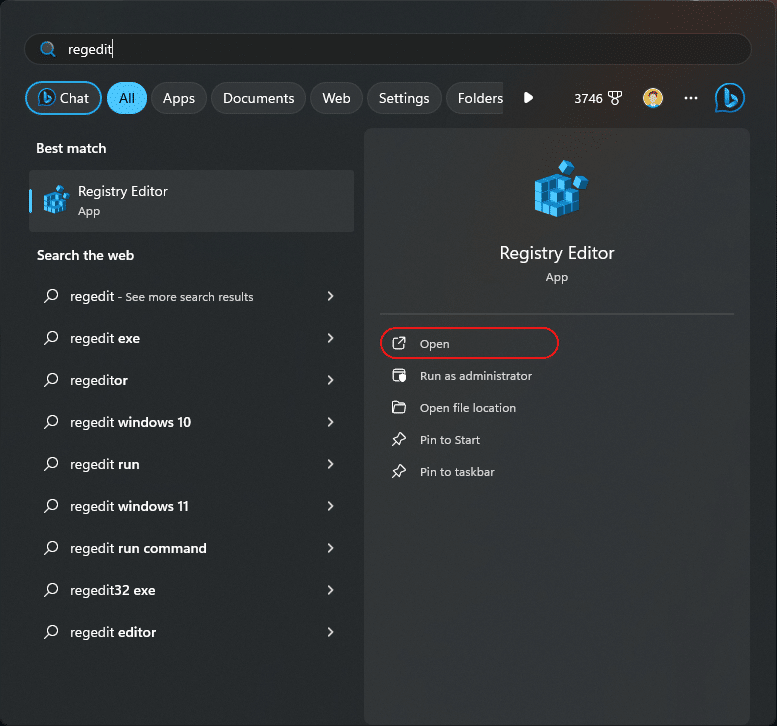777x726 pixels.
Task: Click Open for Registry Editor
Action: tap(469, 343)
